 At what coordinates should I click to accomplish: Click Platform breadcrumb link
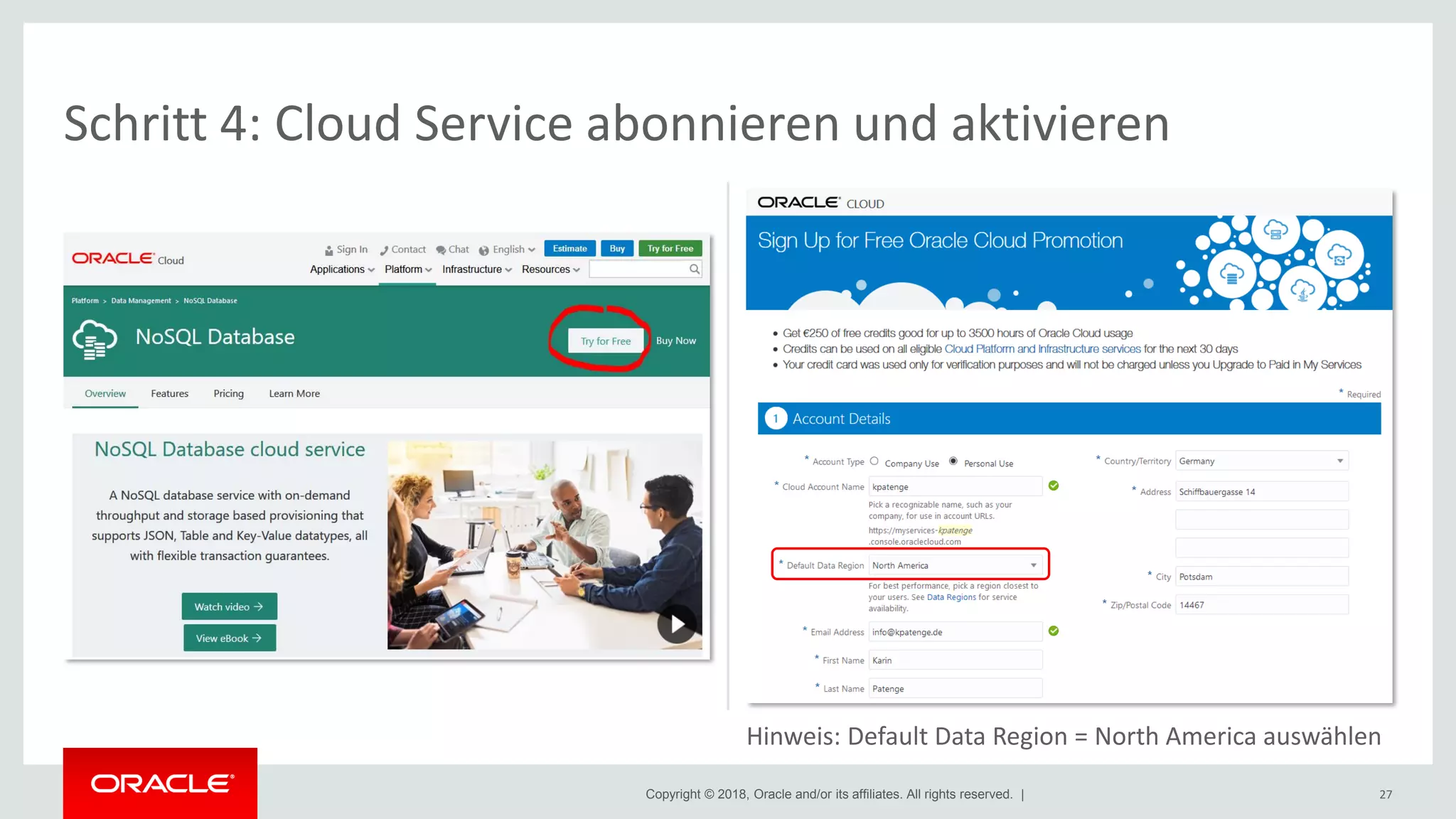[85, 301]
